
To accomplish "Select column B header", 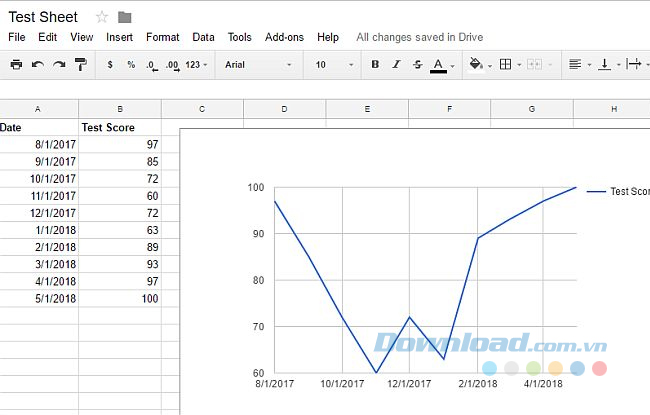I will [120, 109].
